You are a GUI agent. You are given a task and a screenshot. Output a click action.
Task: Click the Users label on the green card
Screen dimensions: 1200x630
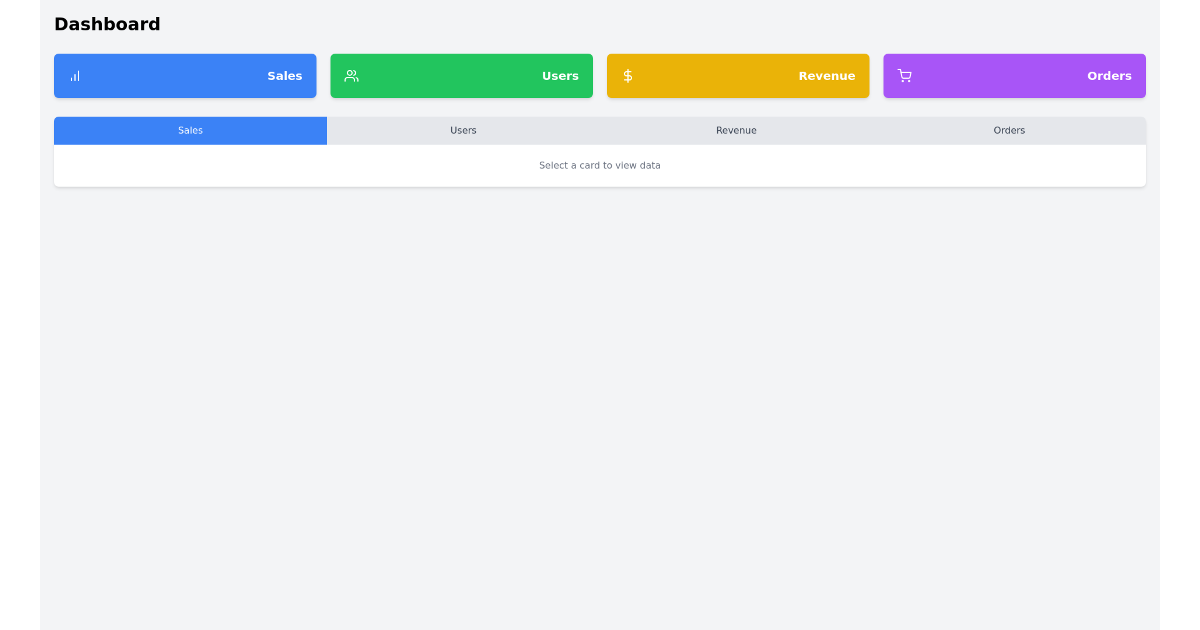point(560,75)
